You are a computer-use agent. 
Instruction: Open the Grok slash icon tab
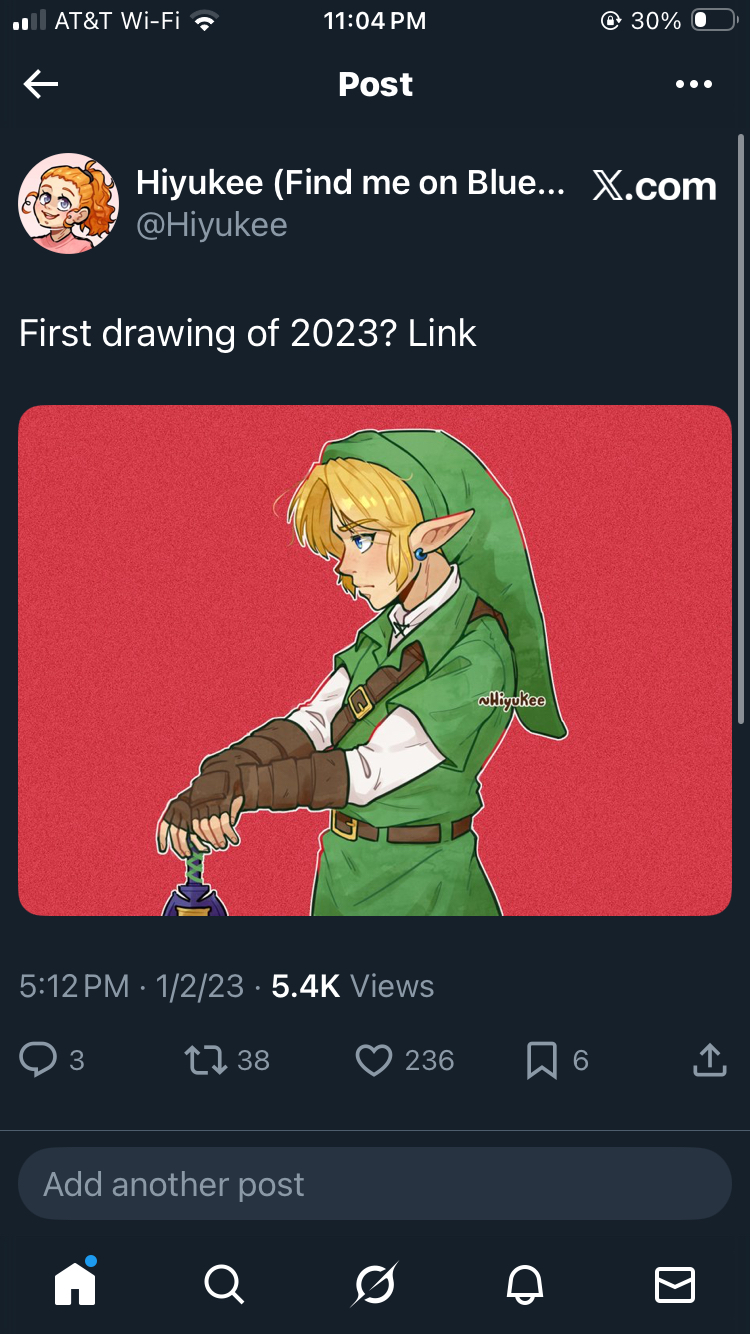click(x=375, y=1283)
